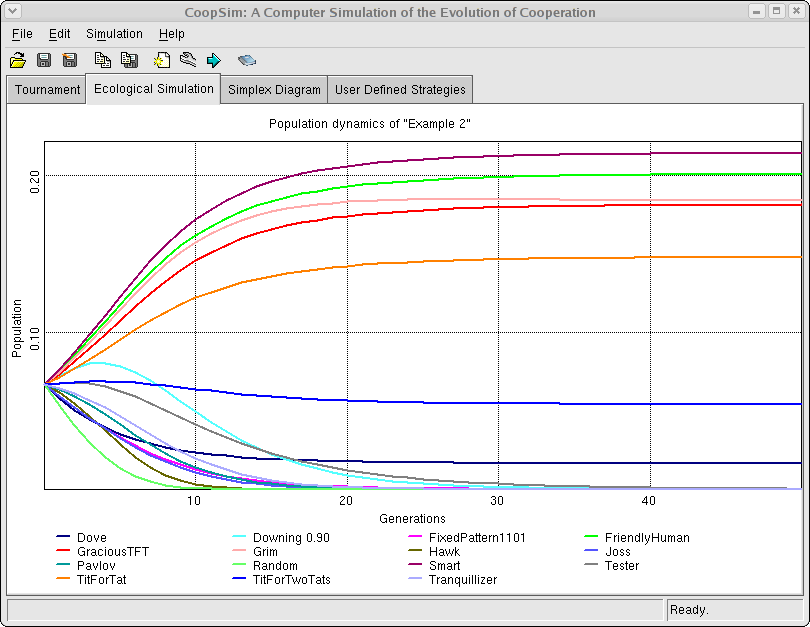Click the FriendlyHuman legend entry
Viewport: 810px width, 627px height.
point(646,538)
